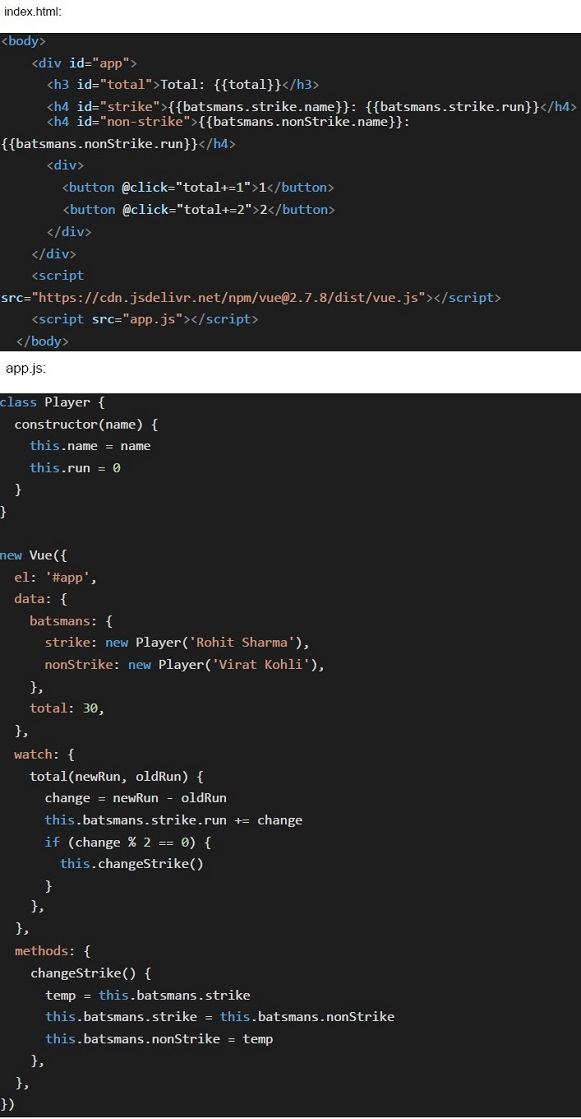This screenshot has width=581, height=1119.
Task: Click the vue.js CDN src URL line
Action: (251, 298)
